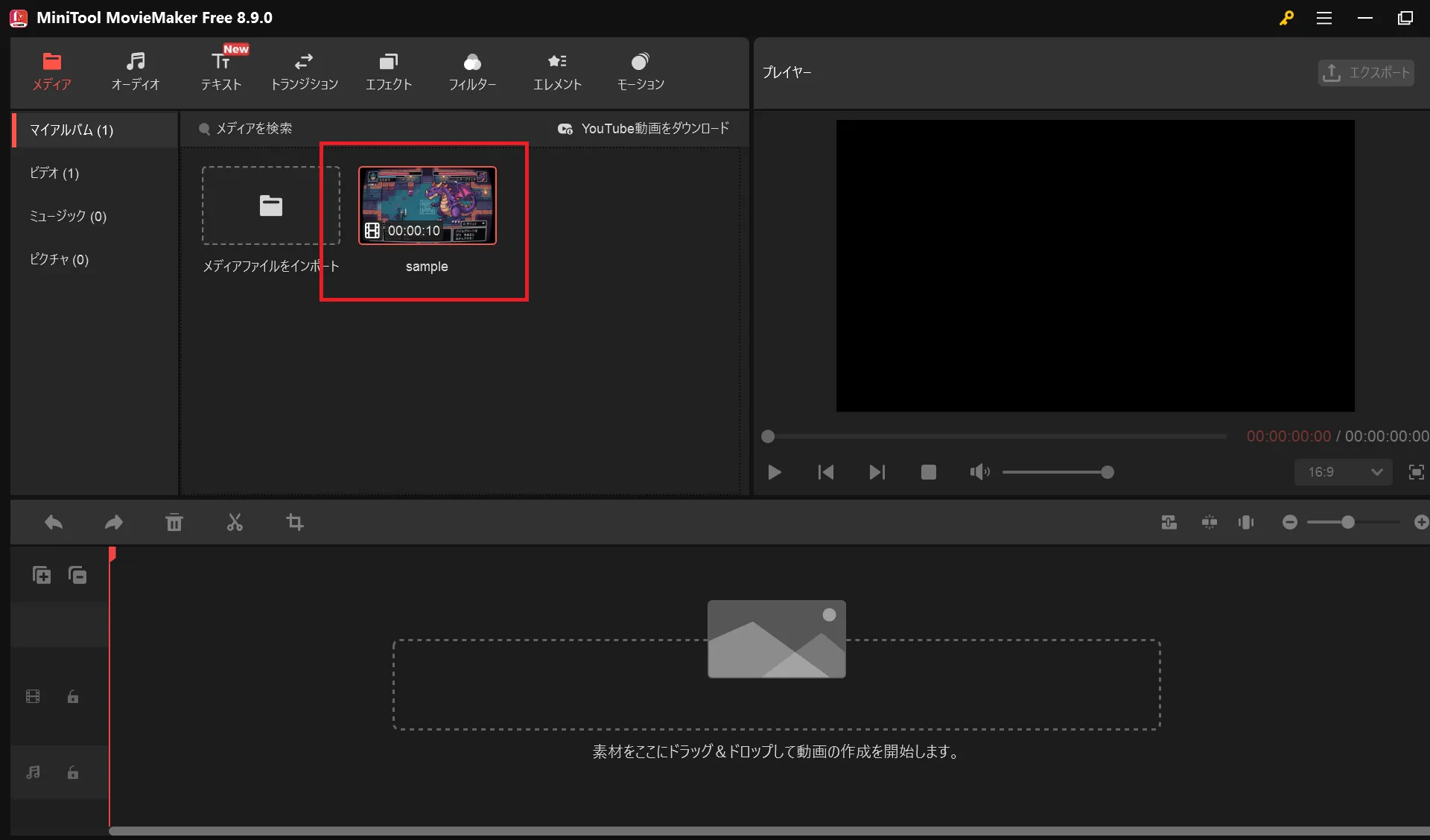
Task: Toggle the linked-clips icon on timeline toolbar
Action: pyautogui.click(x=1169, y=523)
